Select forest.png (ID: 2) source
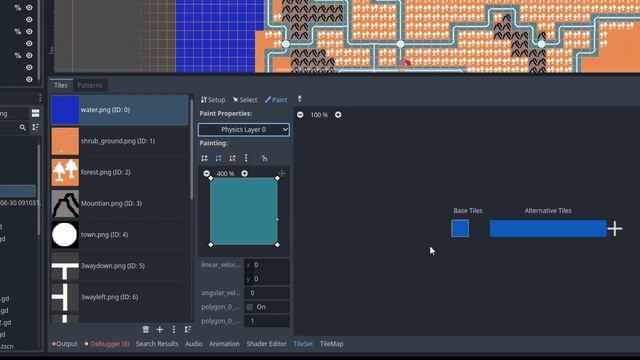Viewport: 640px width, 360px height. click(120, 172)
